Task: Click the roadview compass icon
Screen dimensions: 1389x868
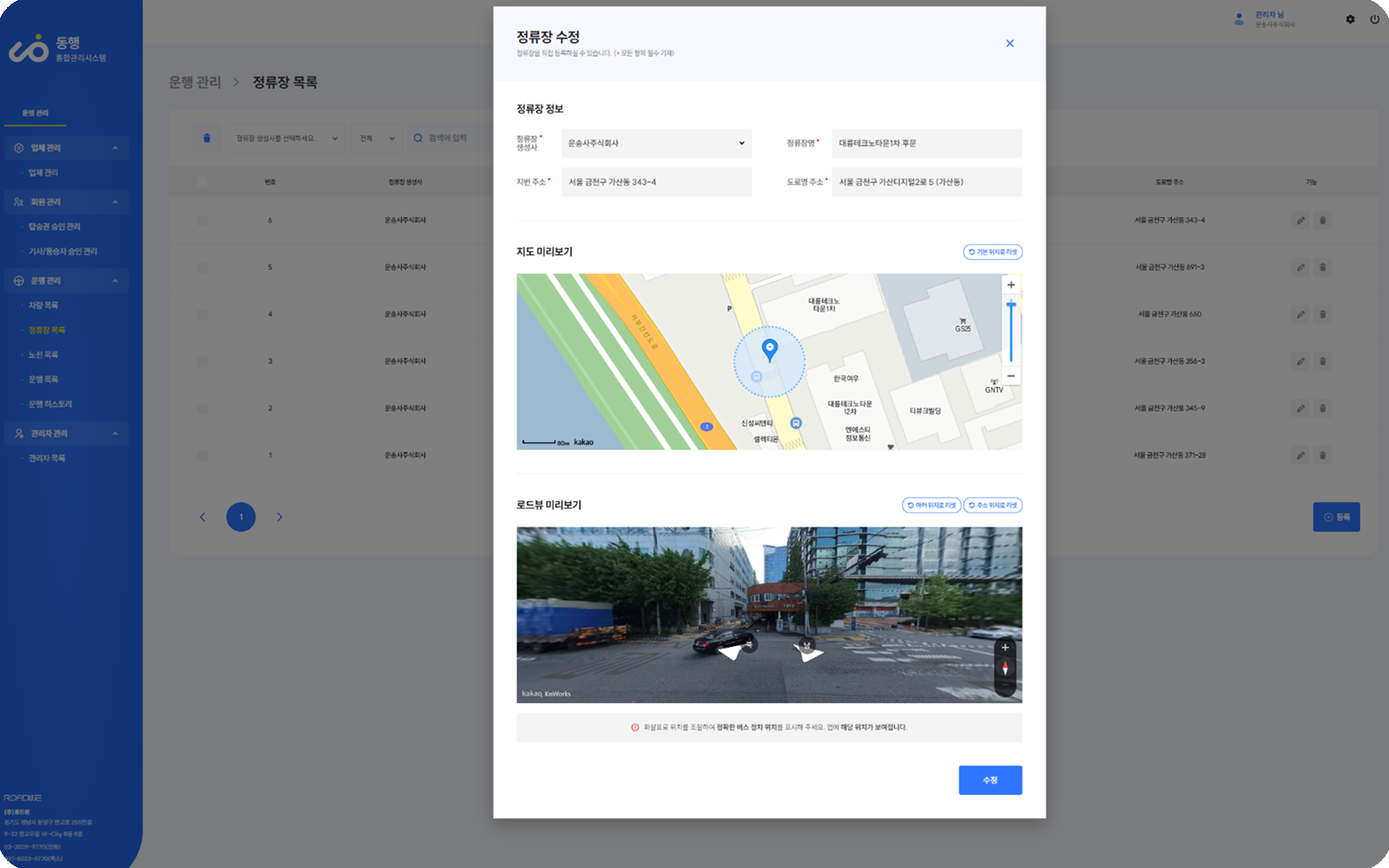Action: (x=1005, y=669)
